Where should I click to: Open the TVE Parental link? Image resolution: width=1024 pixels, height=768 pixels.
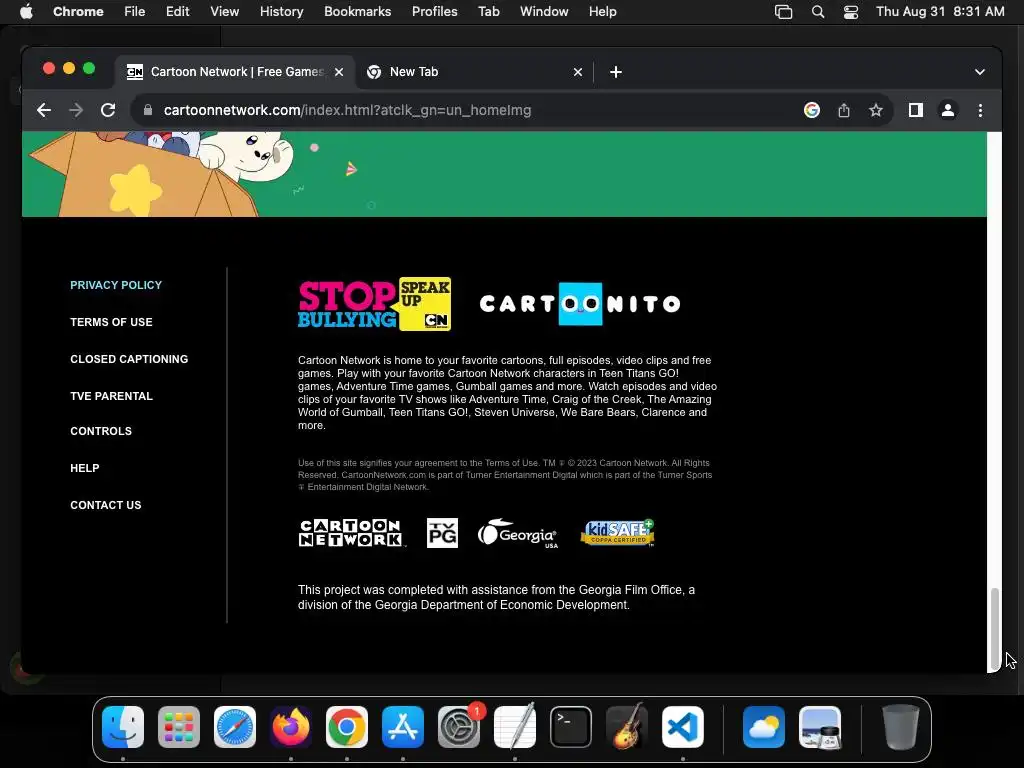pos(112,396)
